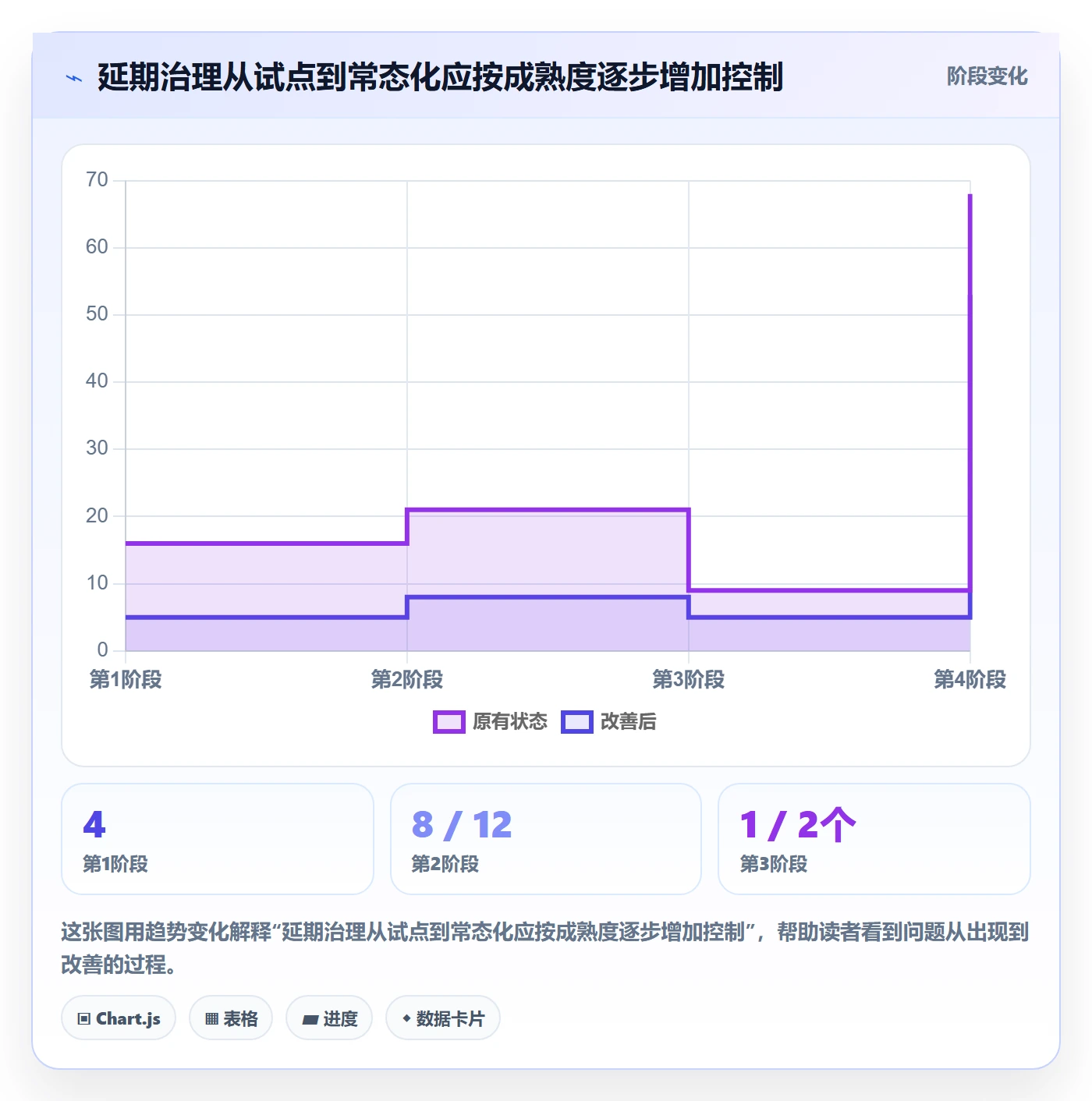Click the value 8 / 12 in second card
This screenshot has width=1092, height=1101.
click(x=462, y=825)
